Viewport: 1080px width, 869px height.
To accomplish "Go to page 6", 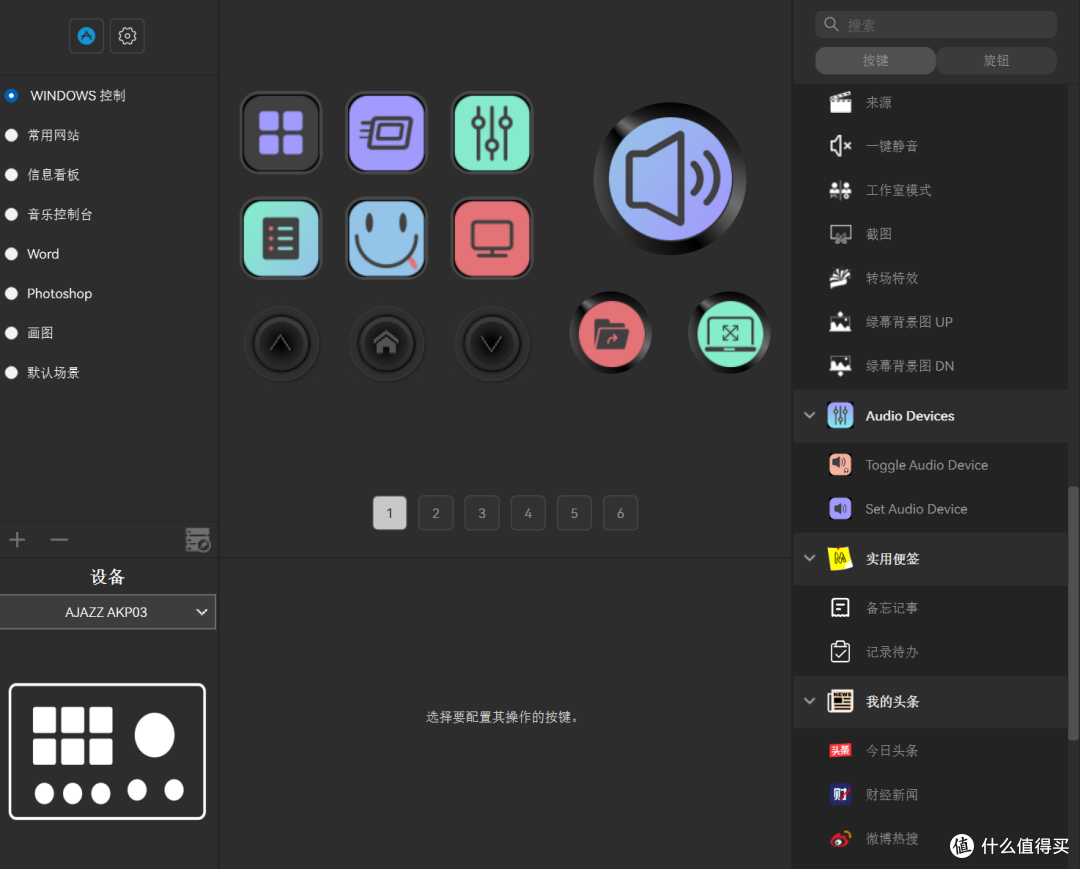I will (x=621, y=513).
